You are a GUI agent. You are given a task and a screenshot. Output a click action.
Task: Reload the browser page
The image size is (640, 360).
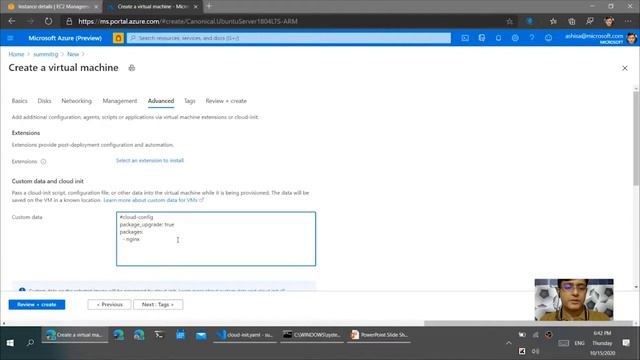click(49, 21)
